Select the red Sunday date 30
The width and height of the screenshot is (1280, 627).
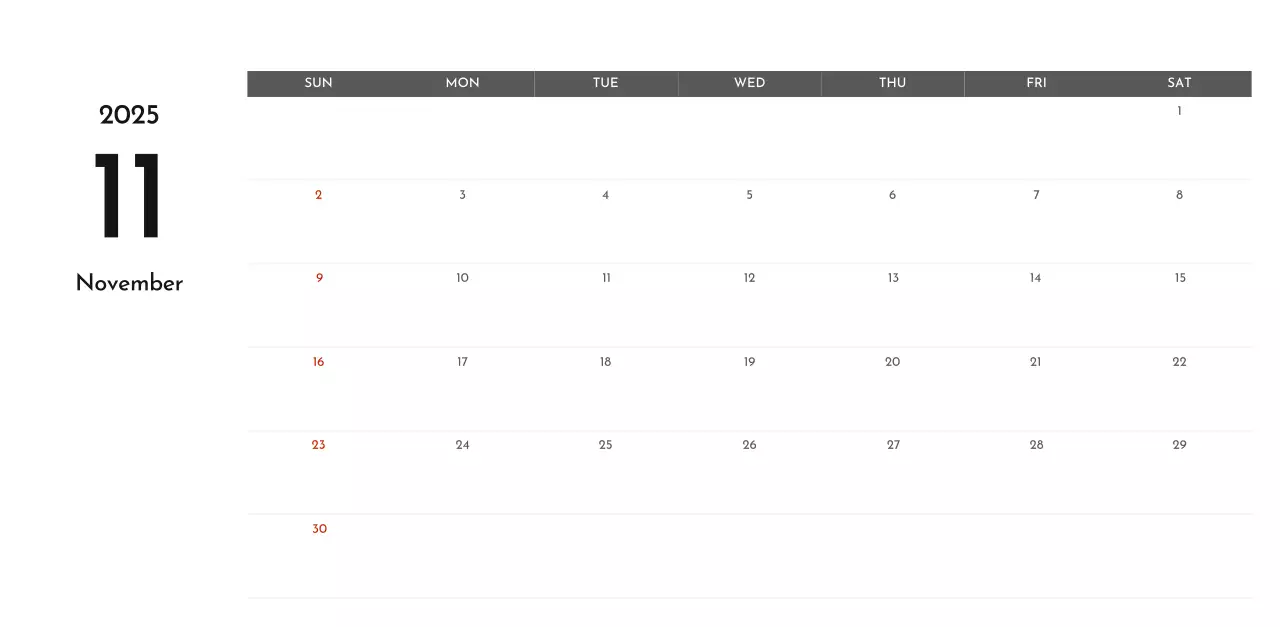click(x=319, y=529)
